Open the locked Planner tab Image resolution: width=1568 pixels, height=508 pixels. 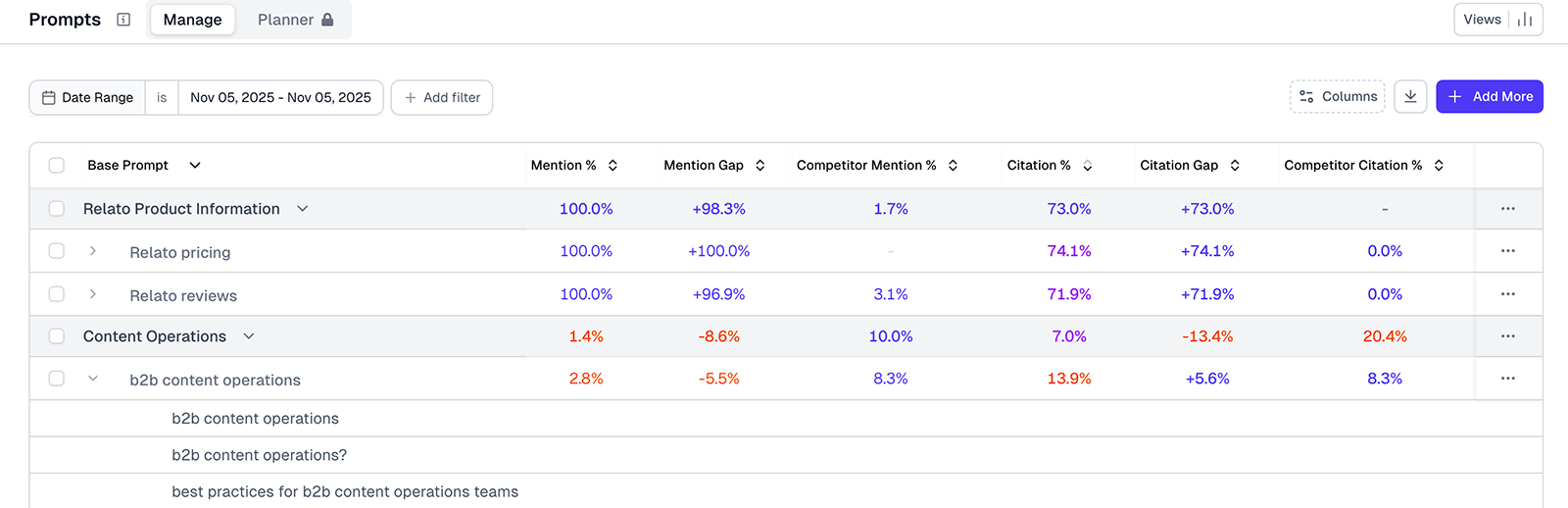pyautogui.click(x=295, y=20)
